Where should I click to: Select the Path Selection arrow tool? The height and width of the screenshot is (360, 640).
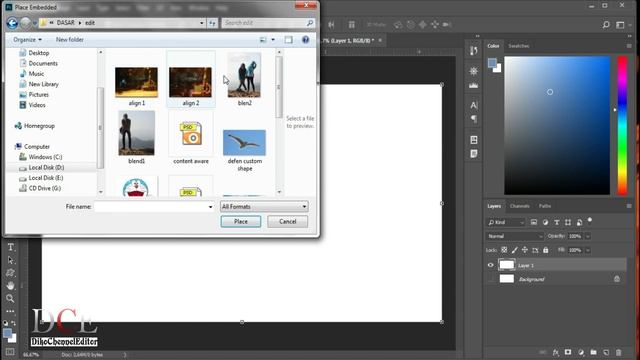click(11, 260)
